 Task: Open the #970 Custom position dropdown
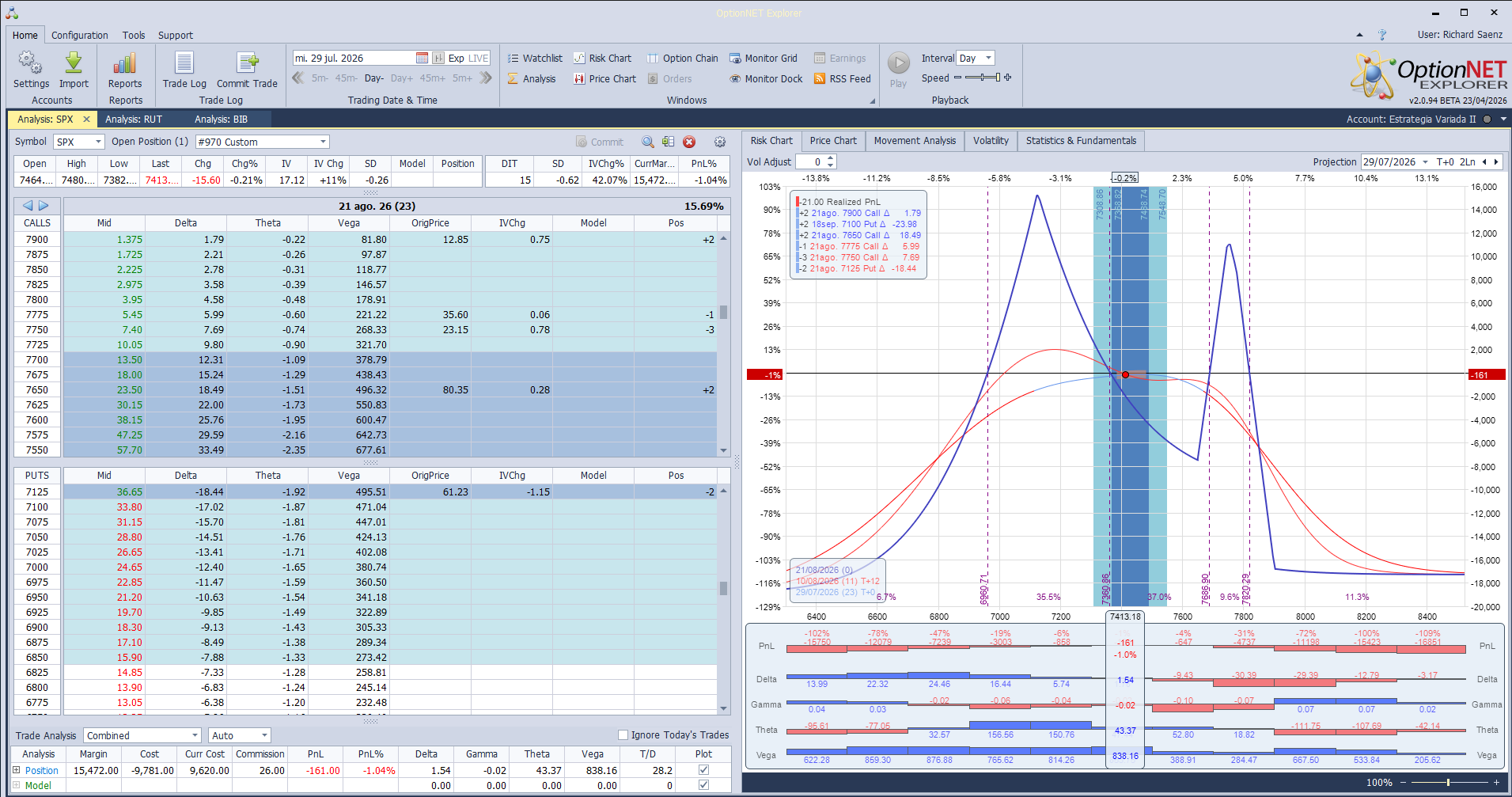(323, 142)
